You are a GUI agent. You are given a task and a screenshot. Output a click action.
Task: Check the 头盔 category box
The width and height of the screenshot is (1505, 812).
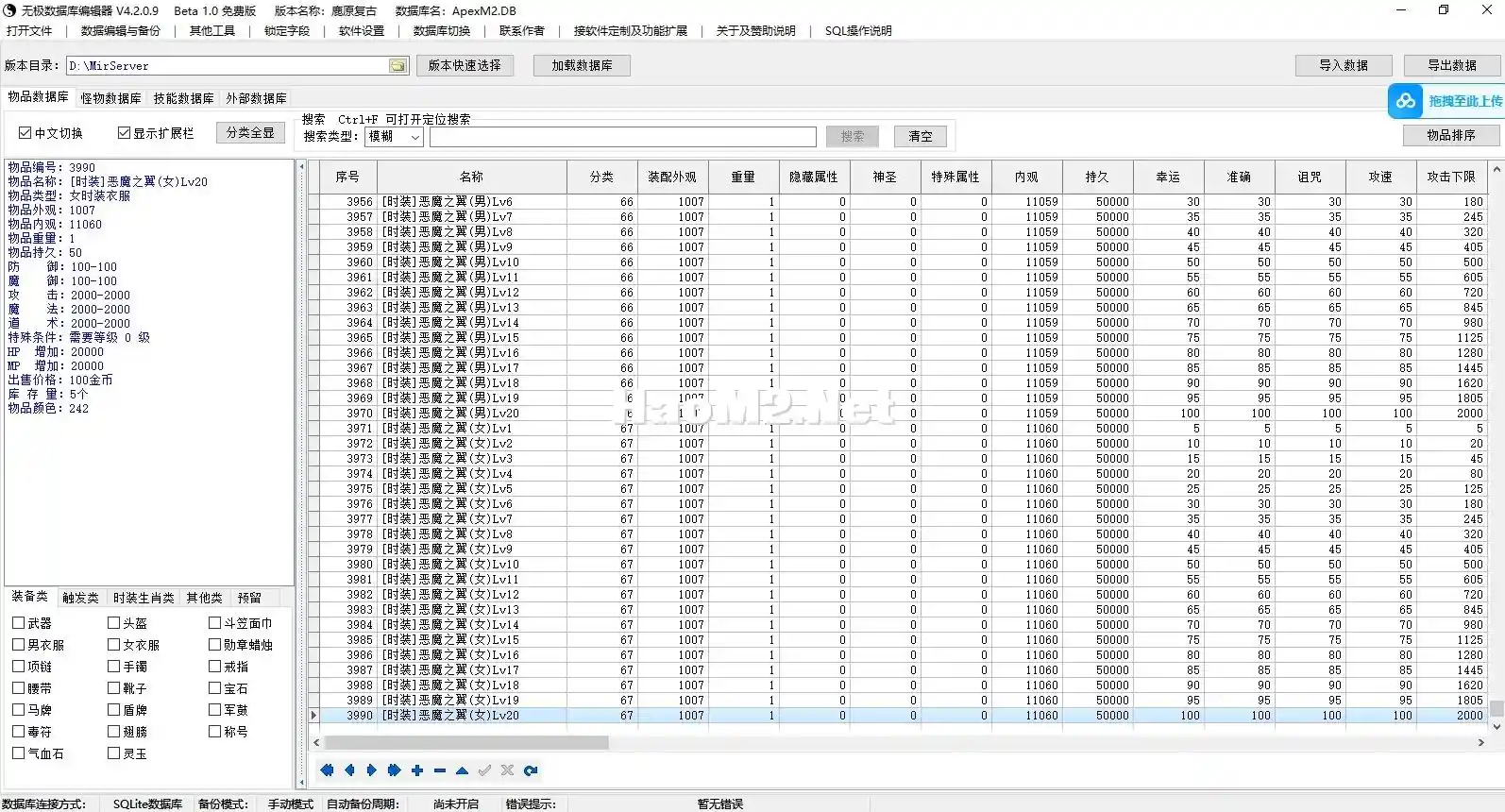click(x=113, y=623)
